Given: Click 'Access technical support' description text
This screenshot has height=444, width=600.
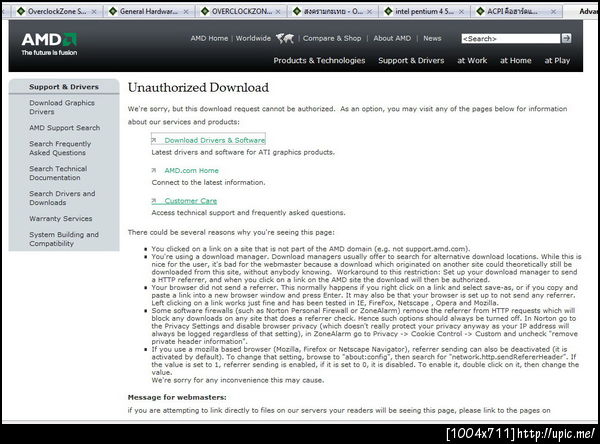Looking at the screenshot, I should 248,213.
